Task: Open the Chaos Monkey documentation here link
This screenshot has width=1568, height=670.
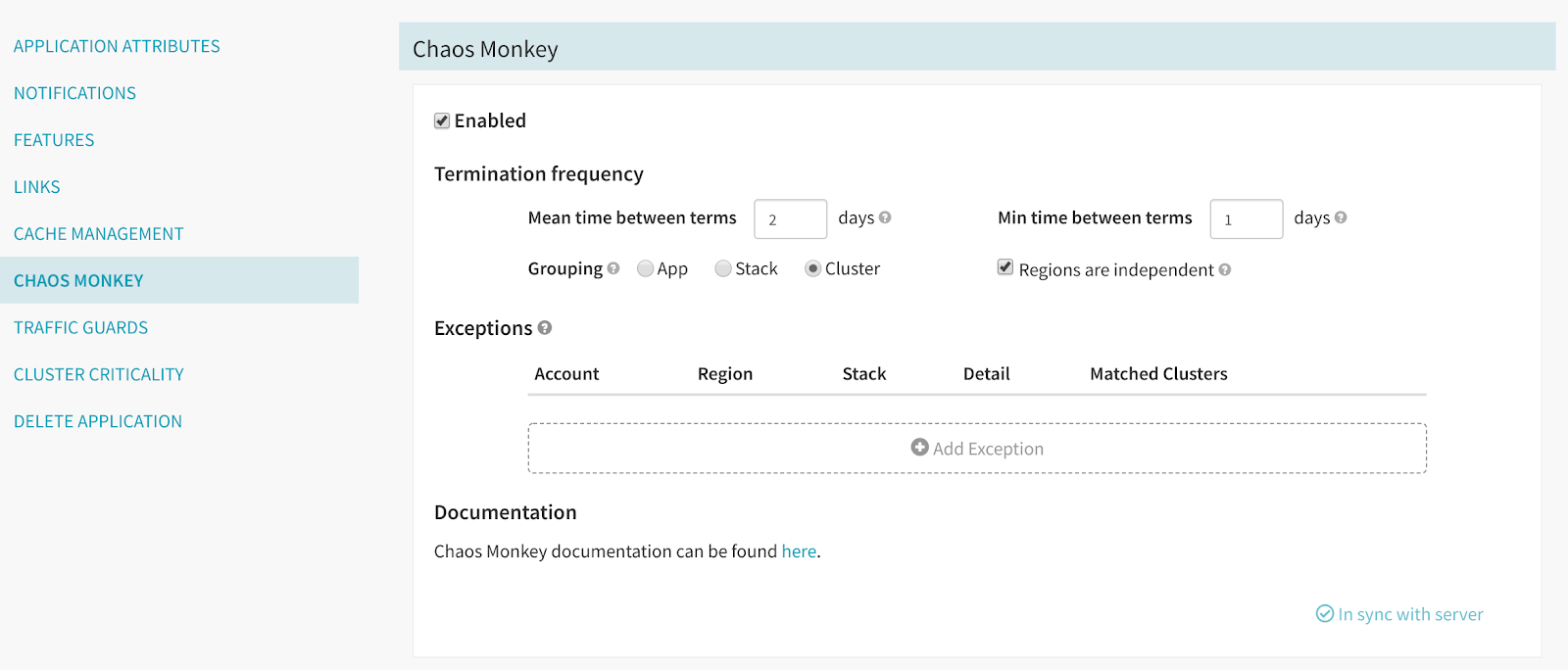Action: point(799,551)
